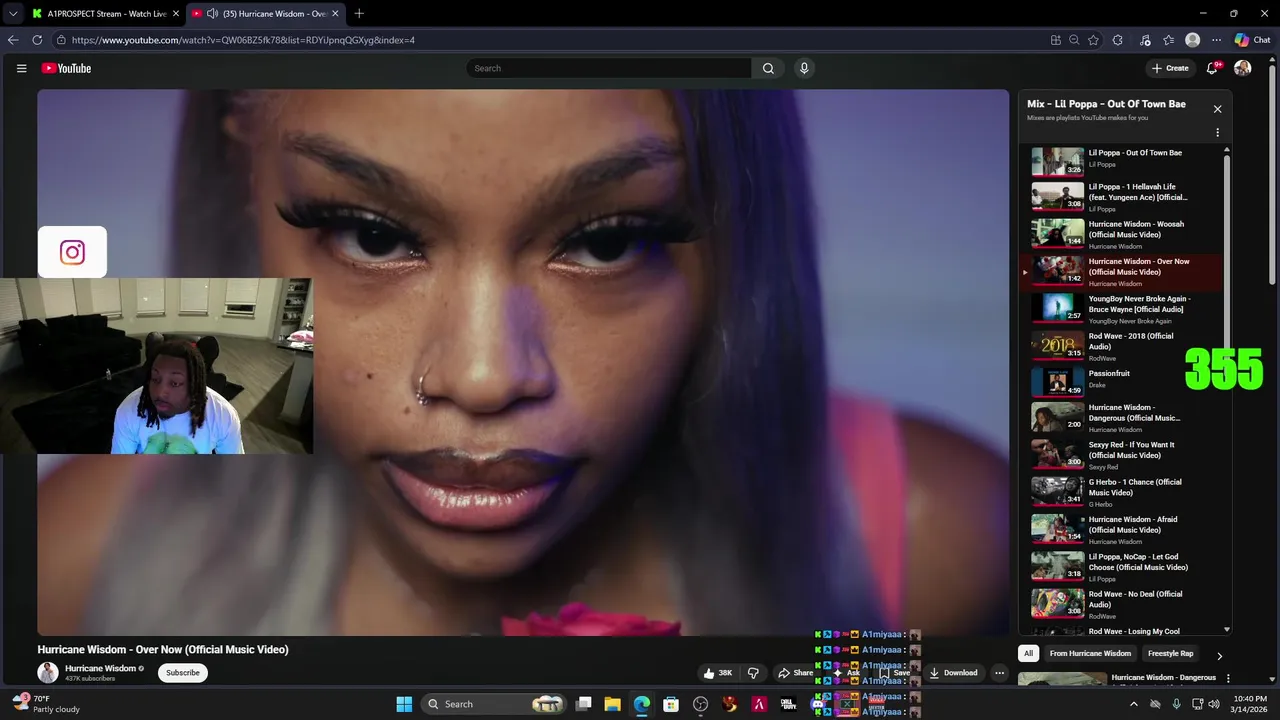Open Hurricane Wisdom channel name link

[100, 668]
